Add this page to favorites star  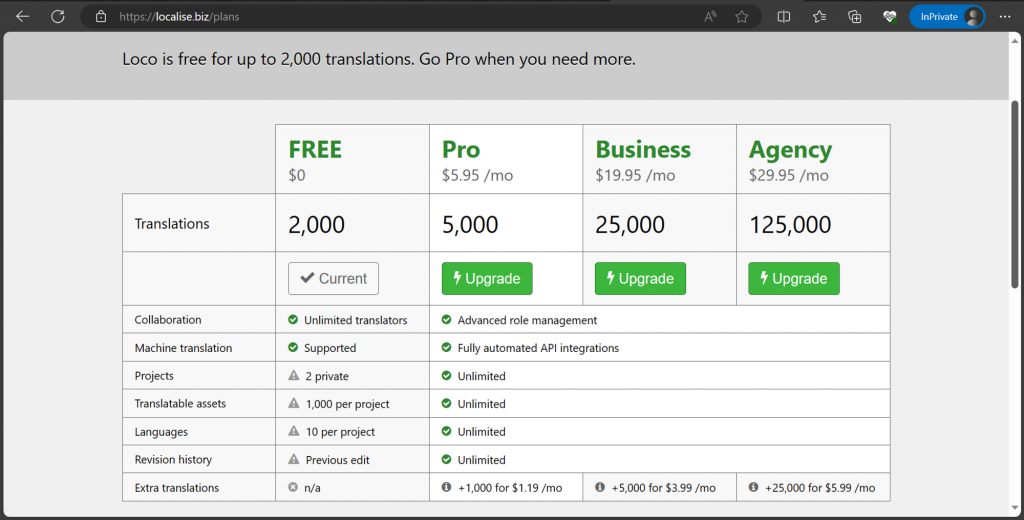742,17
